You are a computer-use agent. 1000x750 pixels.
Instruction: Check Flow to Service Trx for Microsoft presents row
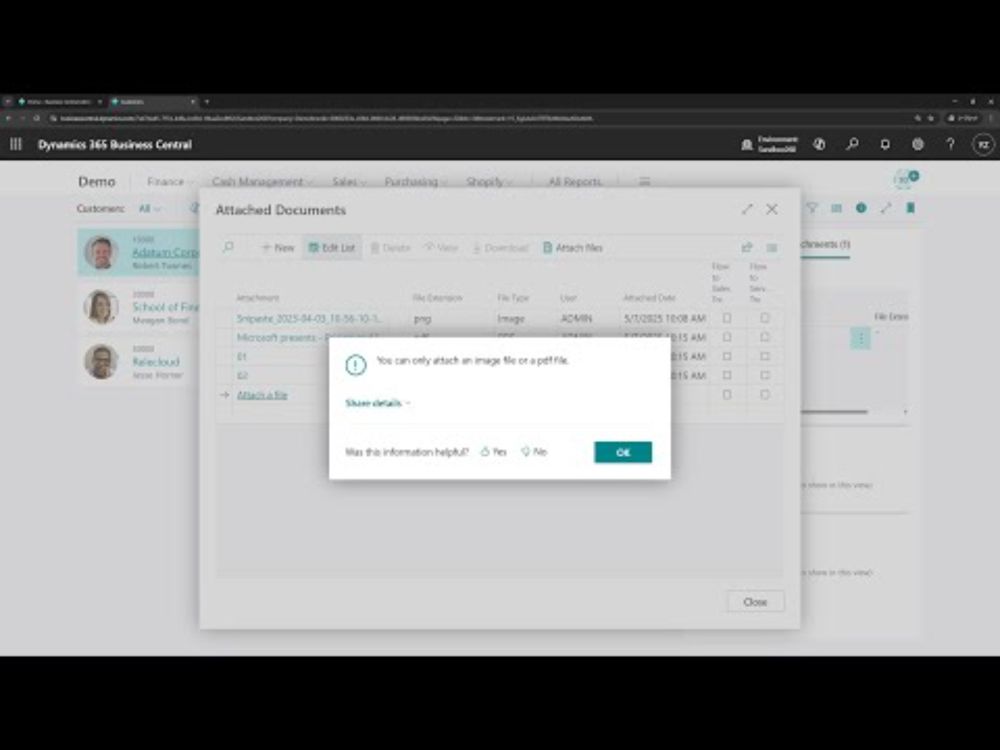click(765, 337)
